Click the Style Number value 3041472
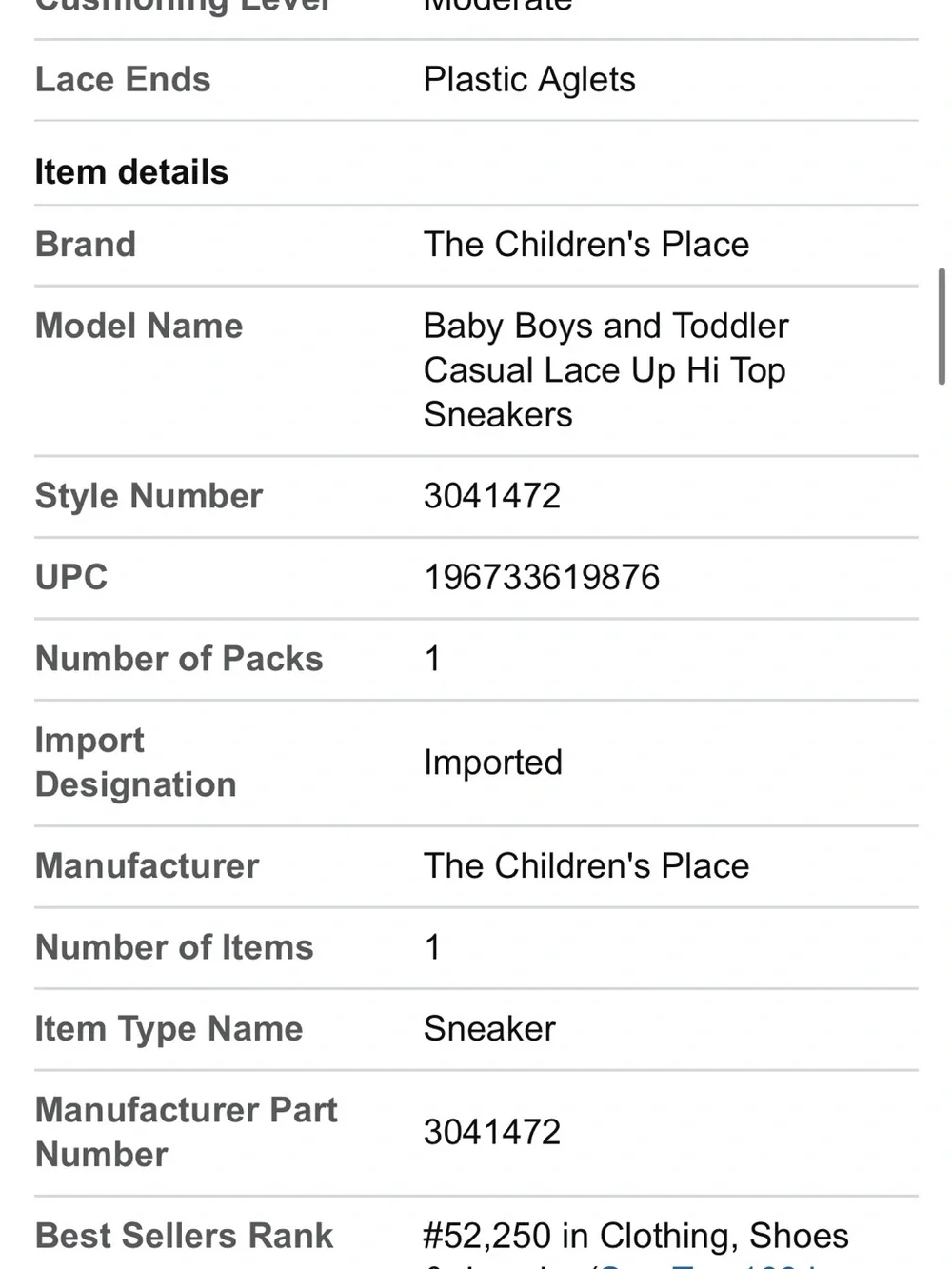This screenshot has width=952, height=1269. coord(492,496)
